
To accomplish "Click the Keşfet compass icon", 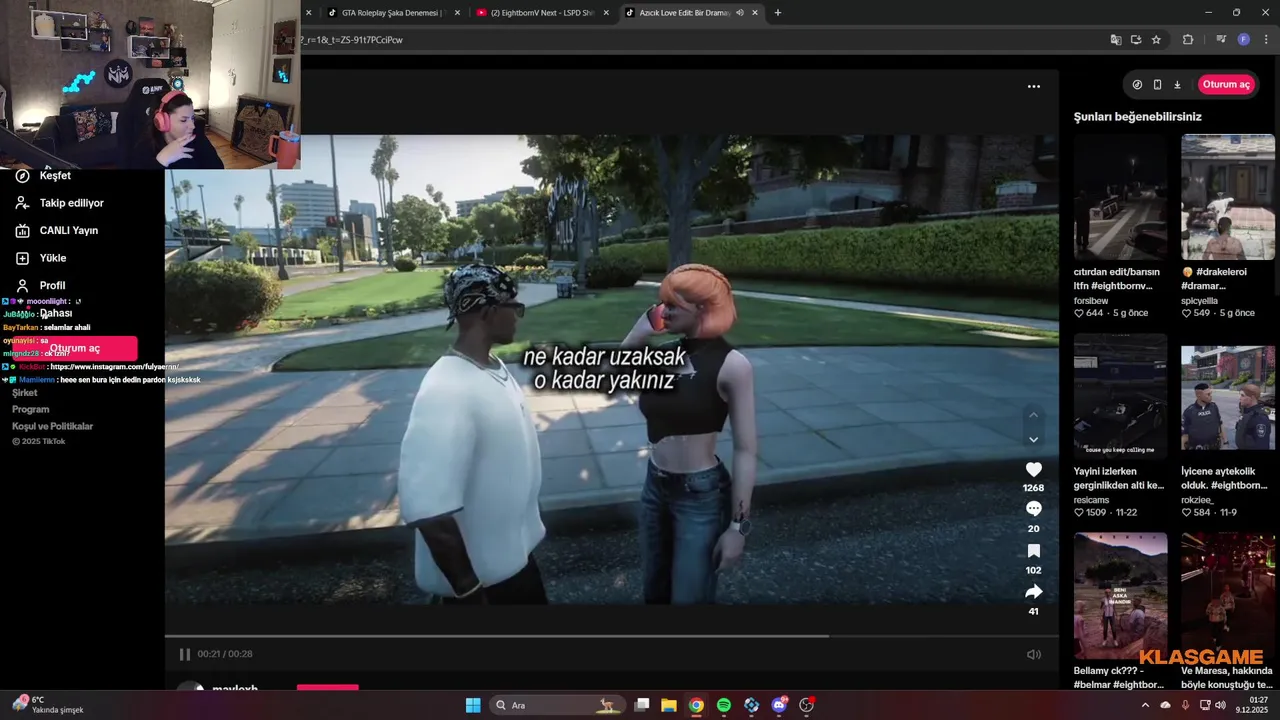I will (x=22, y=176).
